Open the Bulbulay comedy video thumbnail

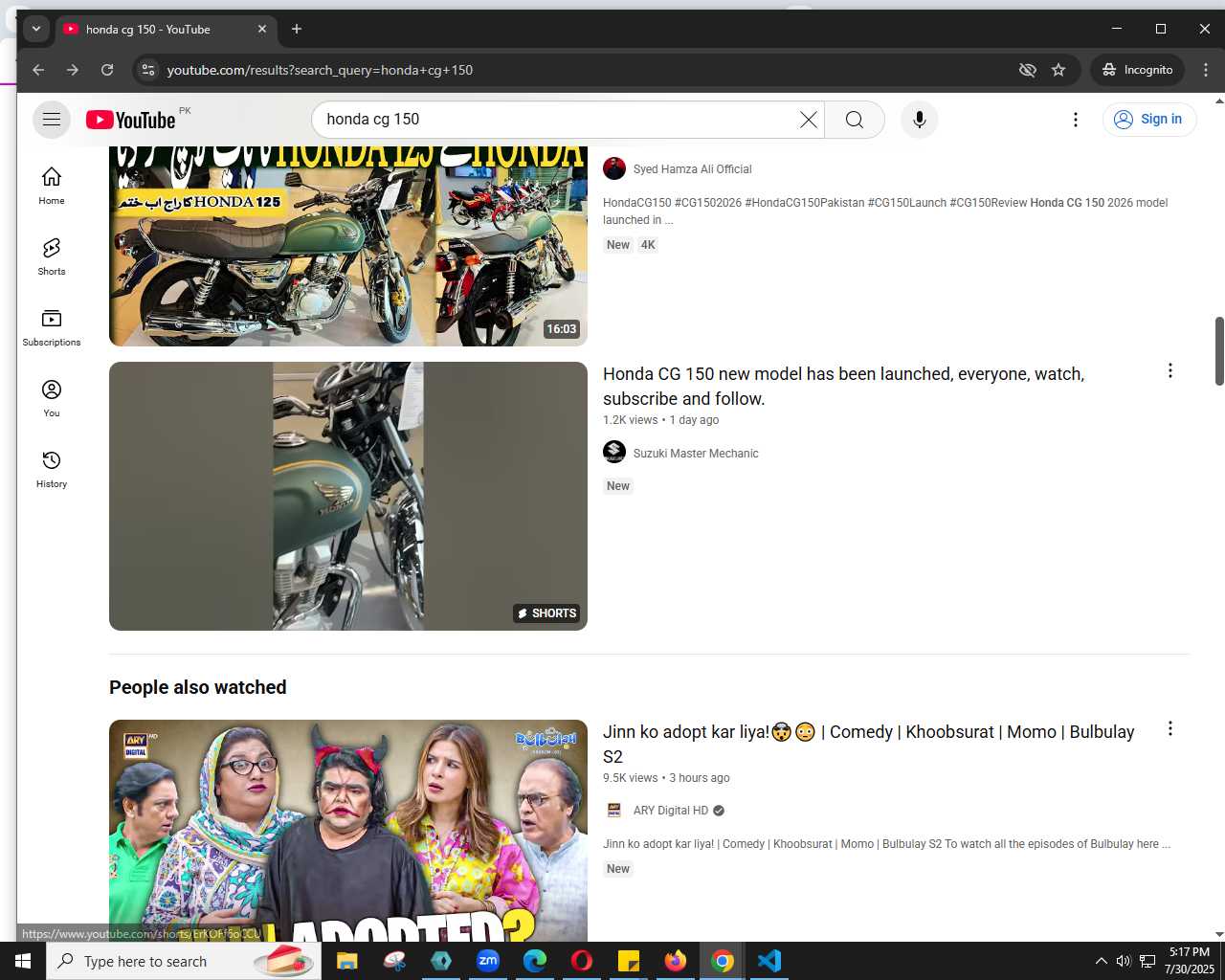click(x=348, y=831)
